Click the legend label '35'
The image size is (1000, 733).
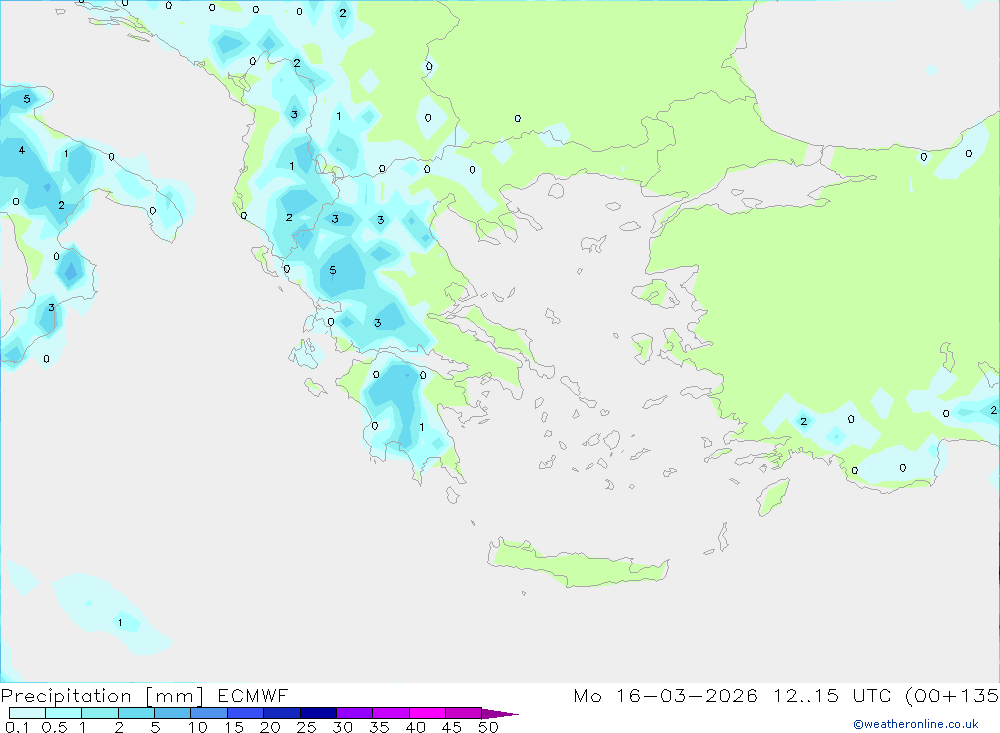click(x=379, y=727)
